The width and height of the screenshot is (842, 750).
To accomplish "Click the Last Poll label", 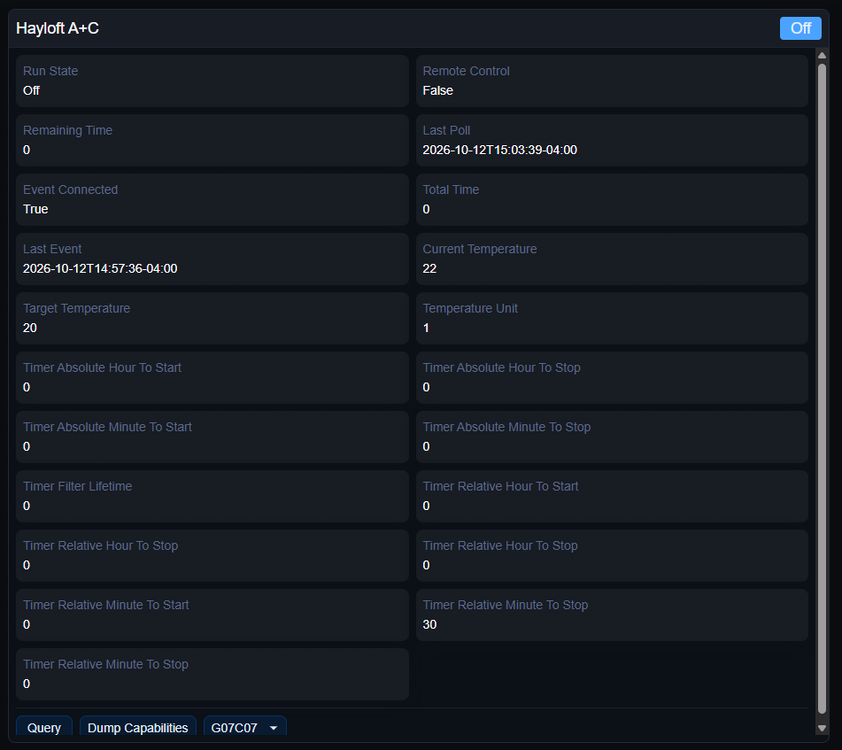I will tap(446, 130).
